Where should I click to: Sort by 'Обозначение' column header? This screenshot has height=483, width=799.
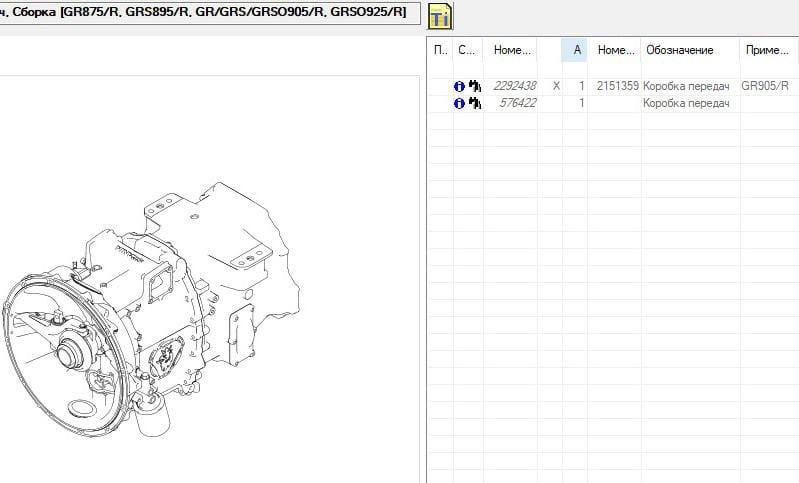coord(690,50)
